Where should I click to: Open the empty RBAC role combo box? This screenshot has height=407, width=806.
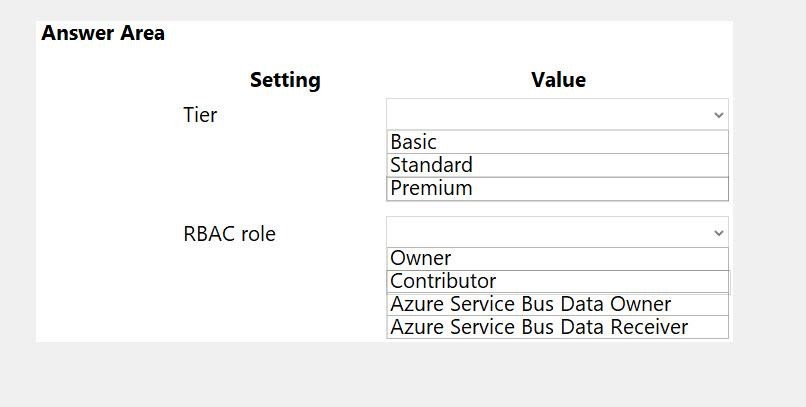(557, 232)
